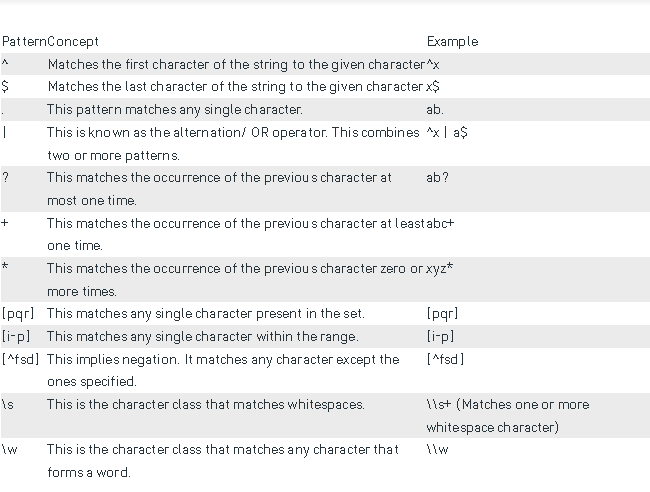The width and height of the screenshot is (650, 492).
Task: Select the dollar sign $ pattern cell
Action: [x=5, y=87]
